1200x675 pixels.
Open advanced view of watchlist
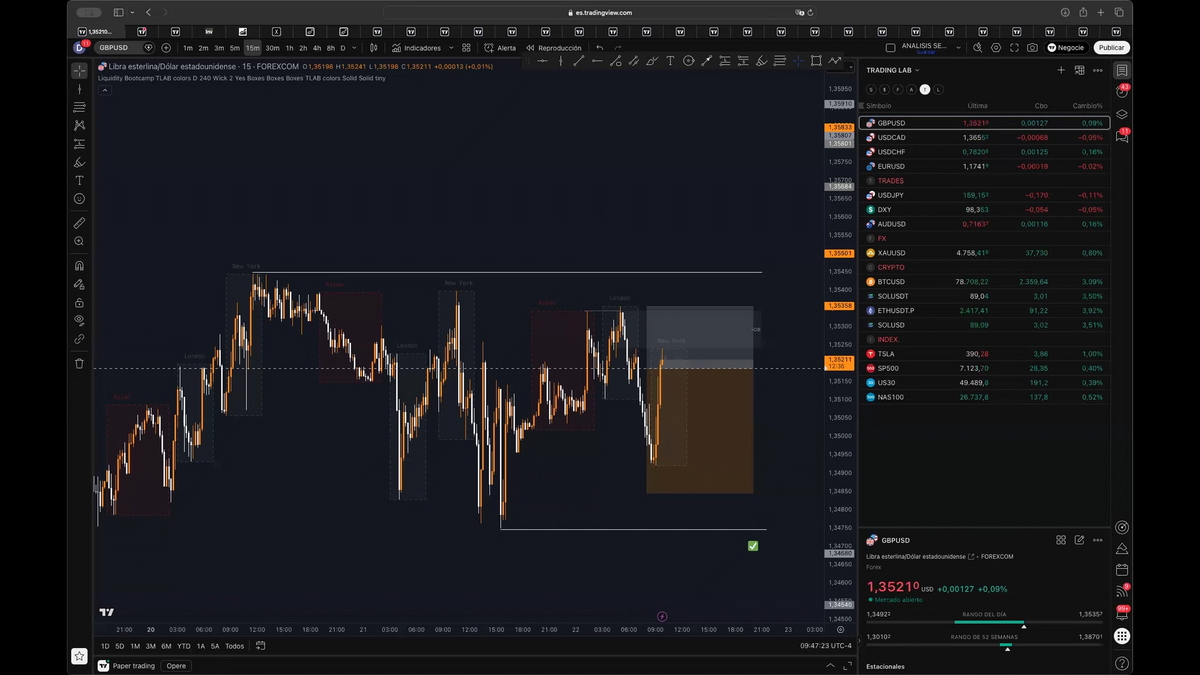pyautogui.click(x=1079, y=70)
